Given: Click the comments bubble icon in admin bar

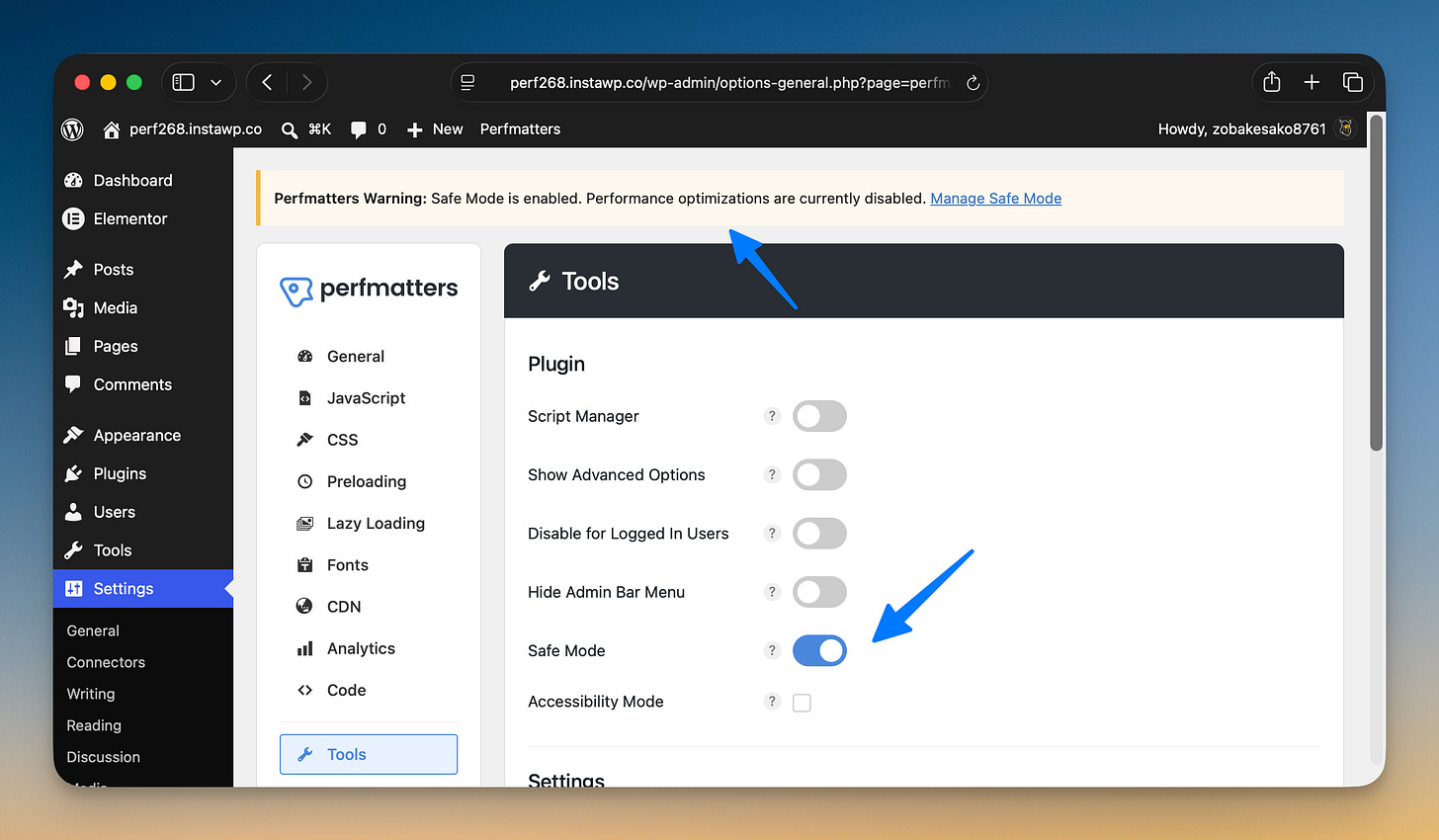Looking at the screenshot, I should (x=359, y=129).
